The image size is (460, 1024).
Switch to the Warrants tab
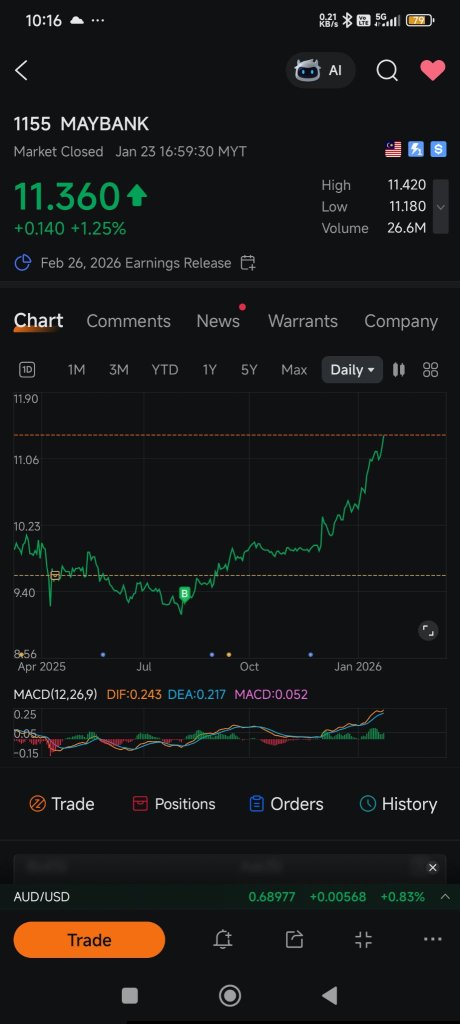[303, 321]
